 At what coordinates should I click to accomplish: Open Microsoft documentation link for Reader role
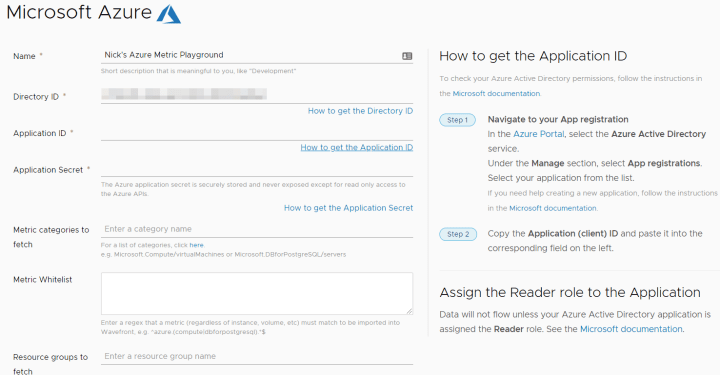click(631, 329)
